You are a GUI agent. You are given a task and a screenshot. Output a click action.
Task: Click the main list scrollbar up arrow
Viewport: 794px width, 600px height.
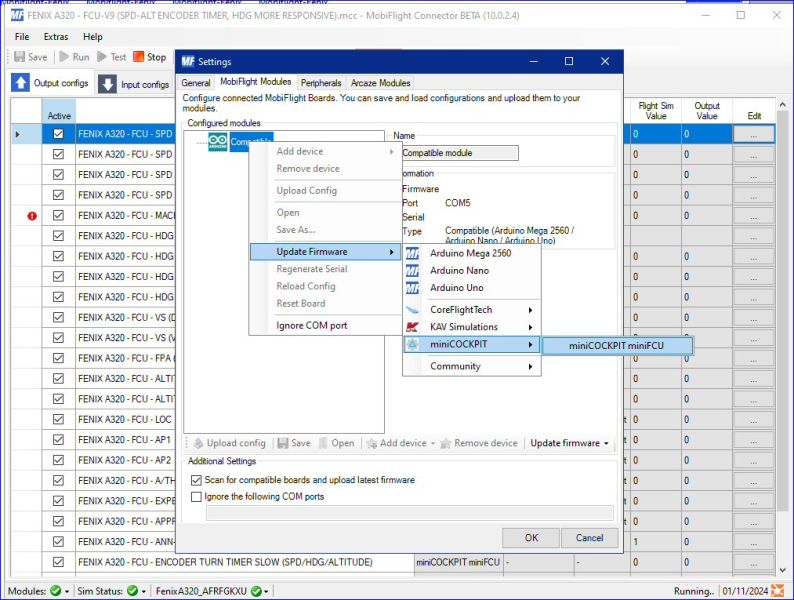pyautogui.click(x=783, y=105)
